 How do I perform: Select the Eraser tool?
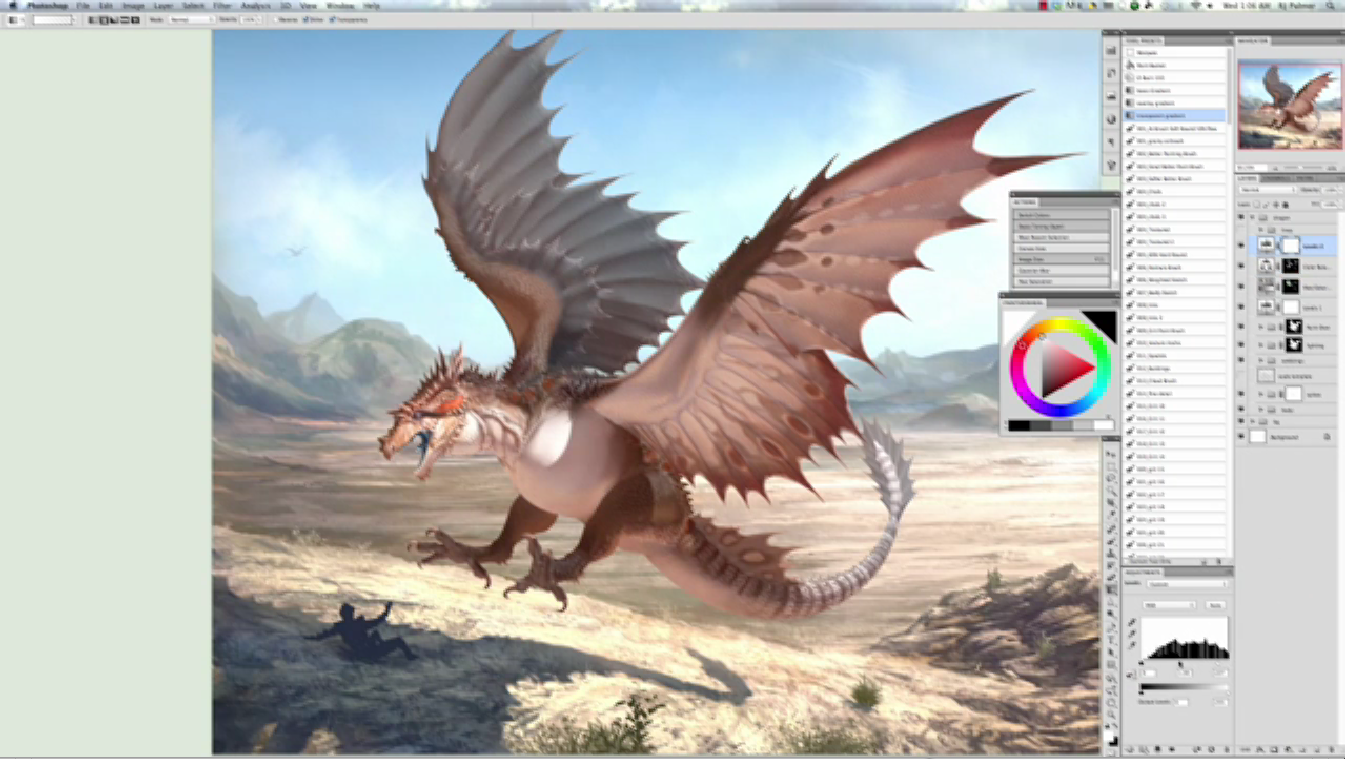[x=1112, y=578]
